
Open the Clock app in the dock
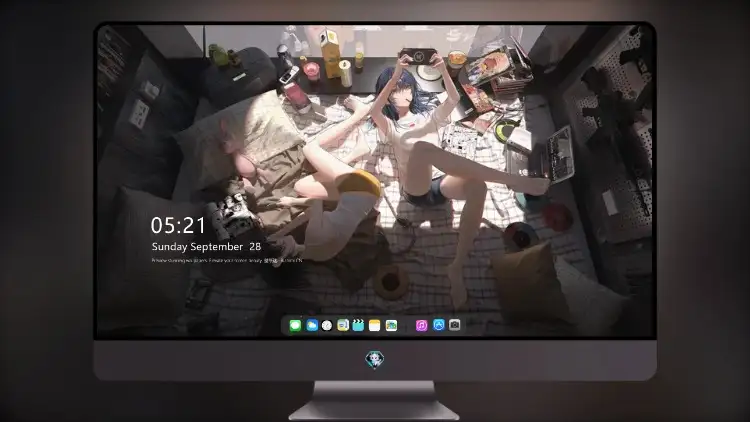[x=327, y=326]
